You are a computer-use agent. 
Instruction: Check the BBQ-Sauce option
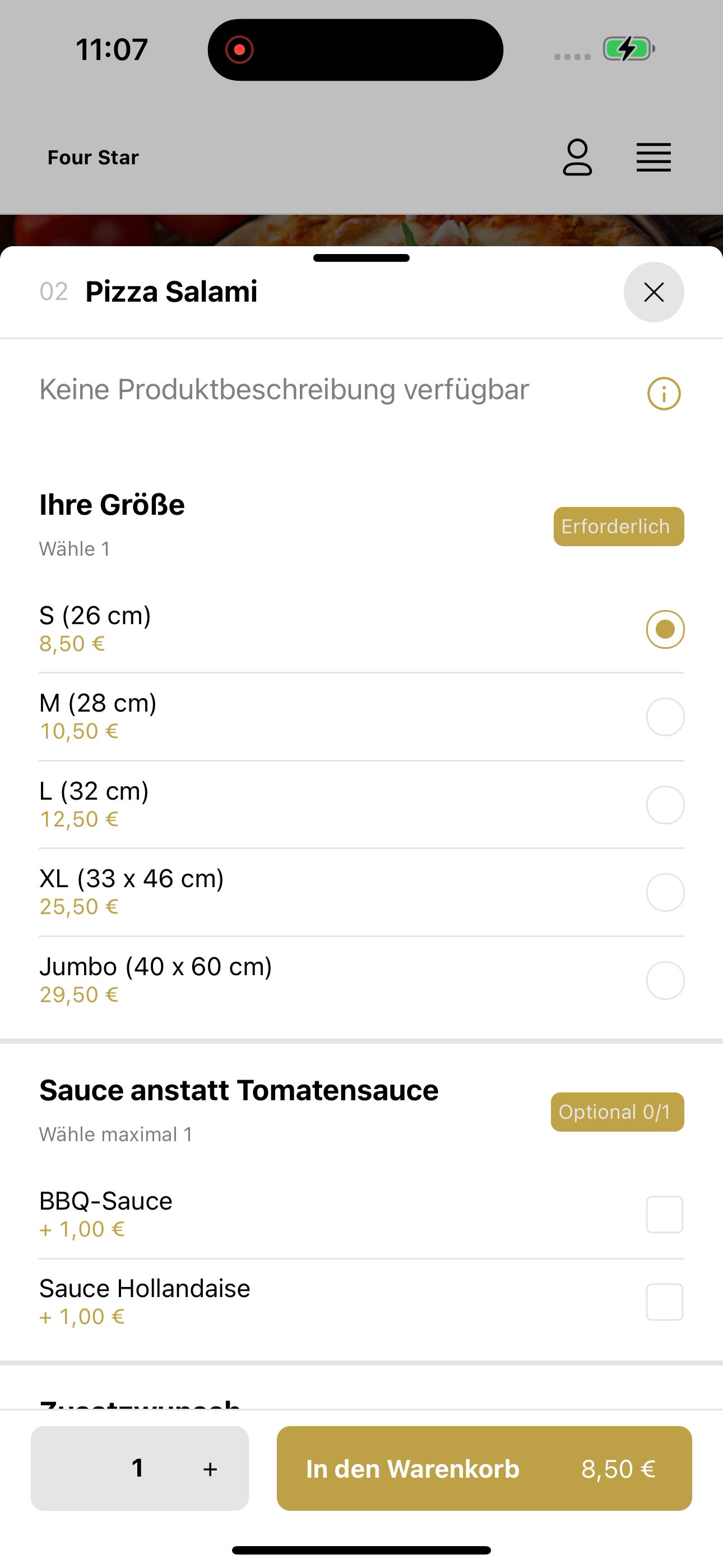(361, 1214)
